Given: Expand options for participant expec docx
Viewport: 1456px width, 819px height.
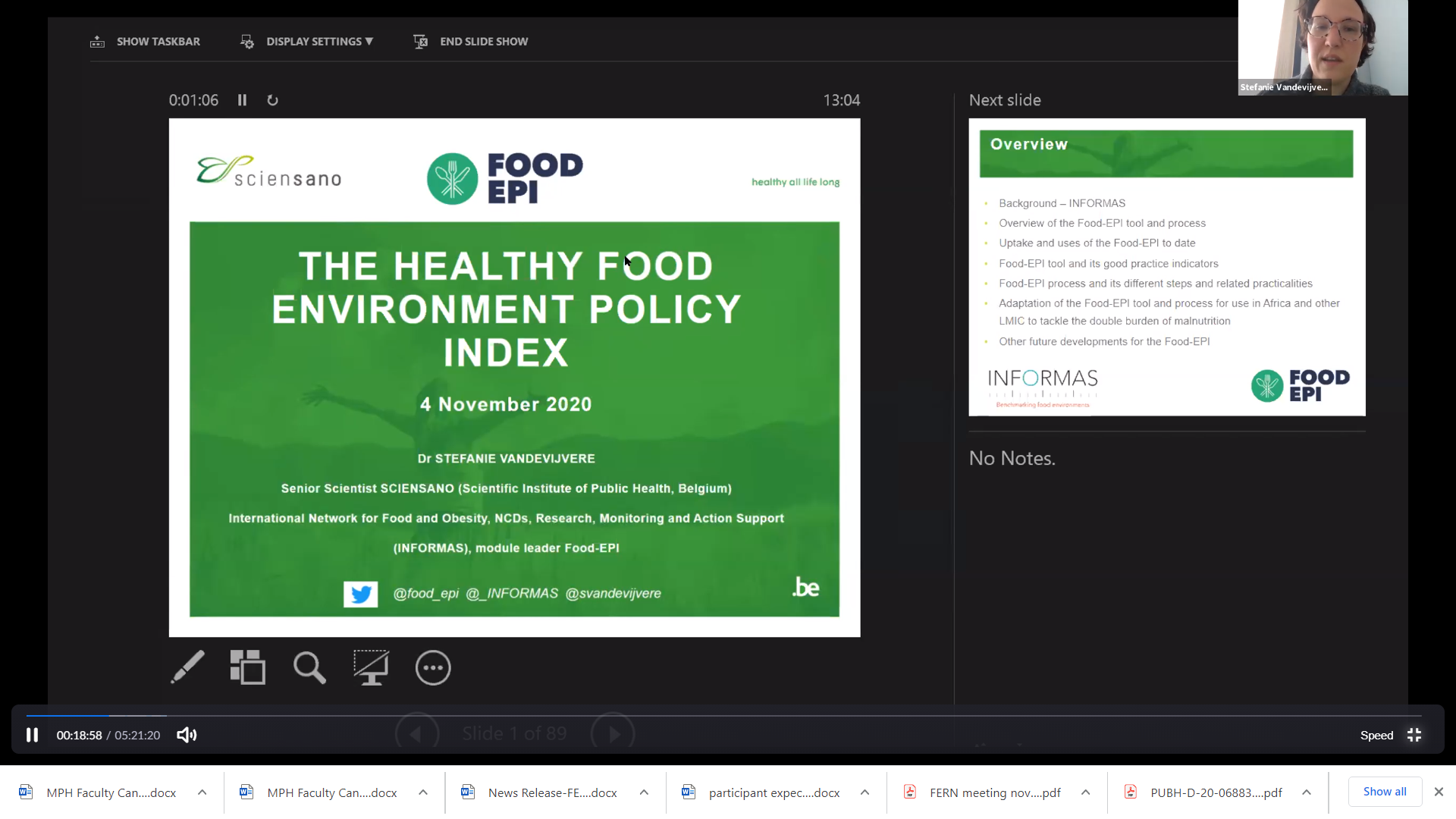Looking at the screenshot, I should [x=864, y=792].
